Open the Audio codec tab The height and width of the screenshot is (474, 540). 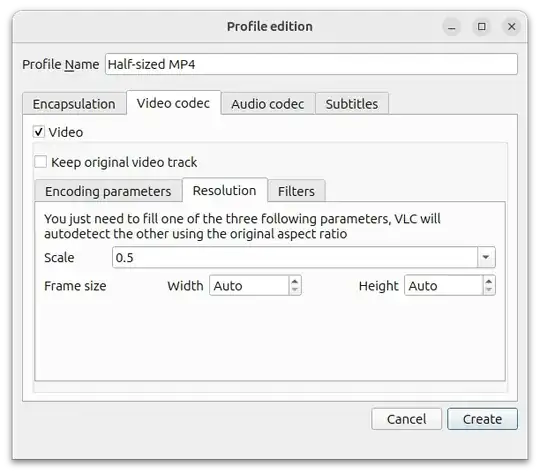(268, 104)
